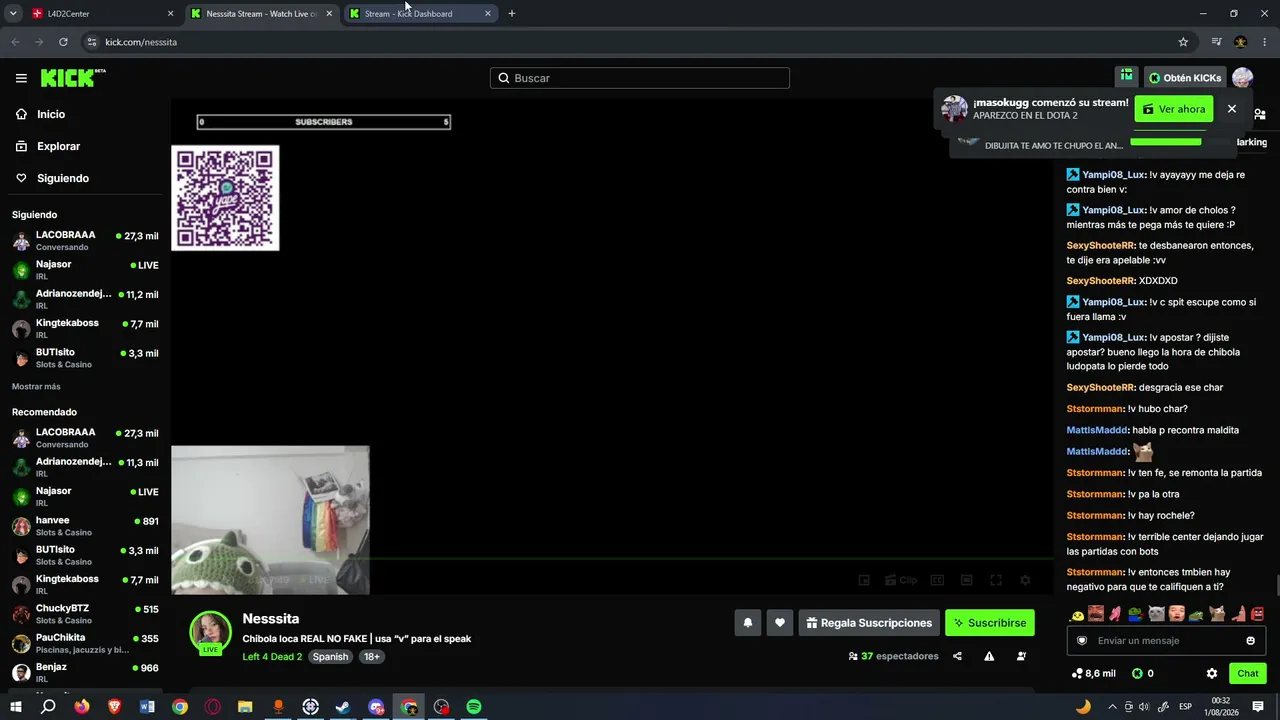1280x720 pixels.
Task: Click the chat identity shield icon
Action: pos(1080,641)
